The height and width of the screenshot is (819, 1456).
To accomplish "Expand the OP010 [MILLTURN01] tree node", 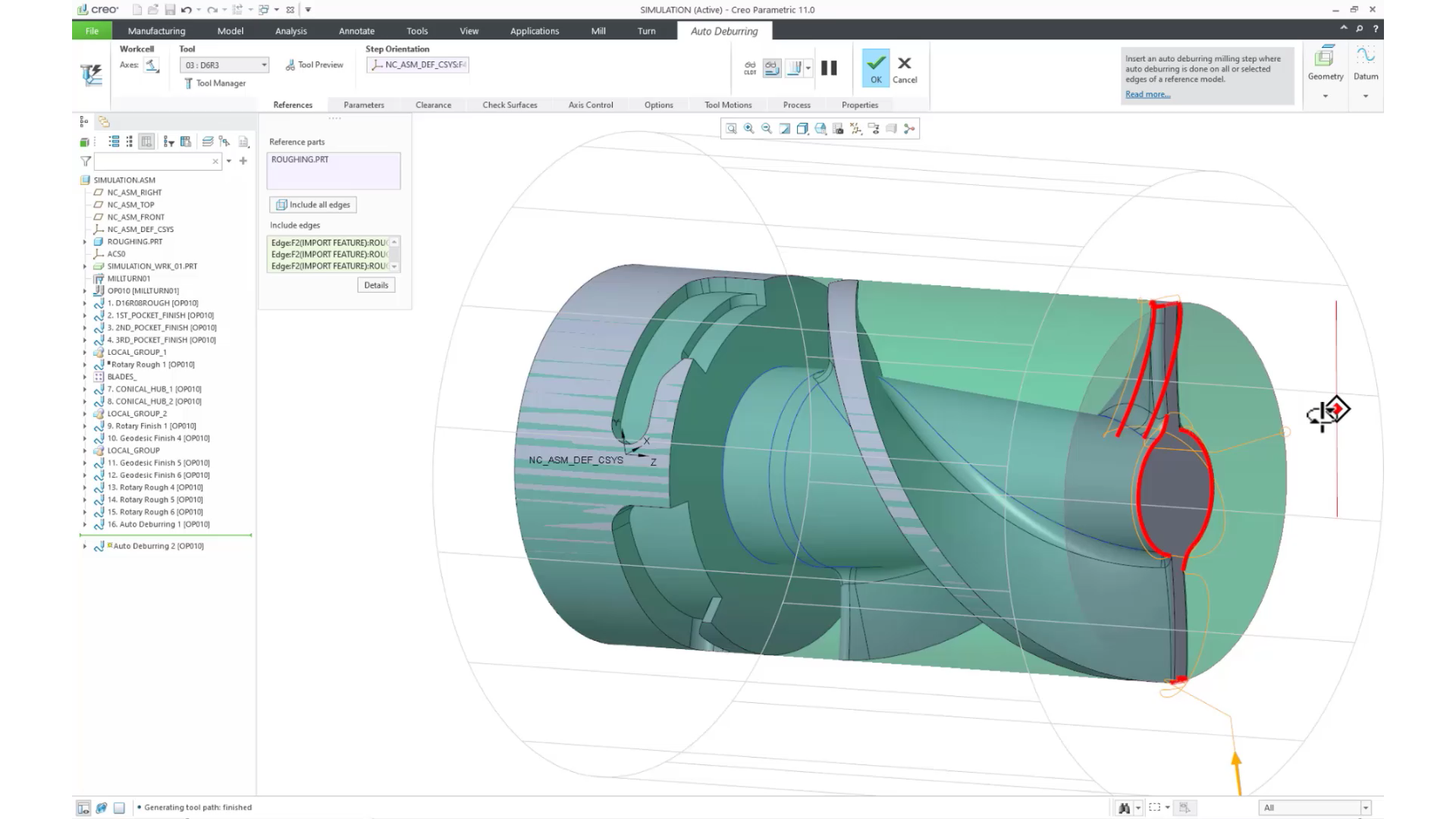I will [x=85, y=291].
